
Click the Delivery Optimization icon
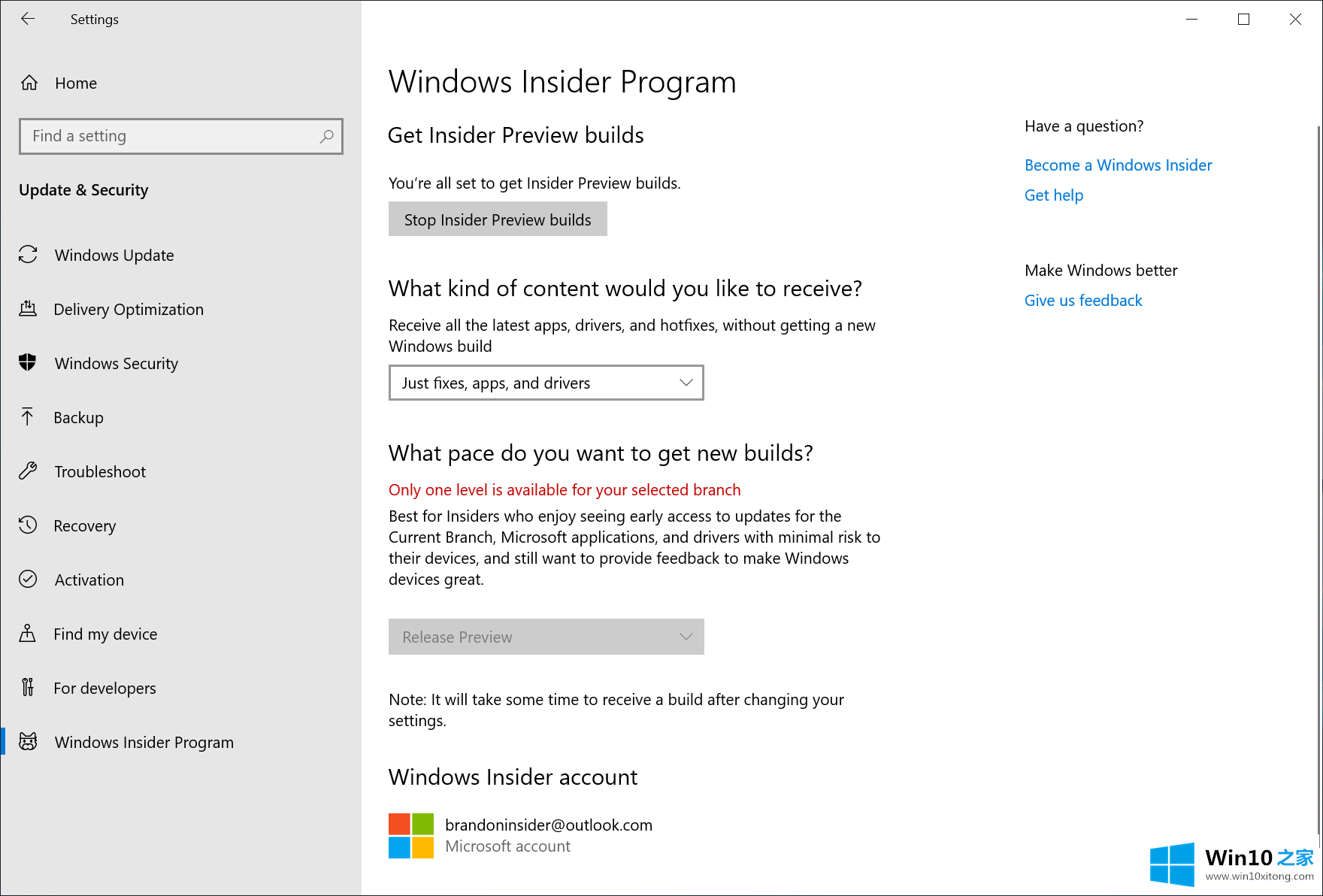(x=28, y=309)
